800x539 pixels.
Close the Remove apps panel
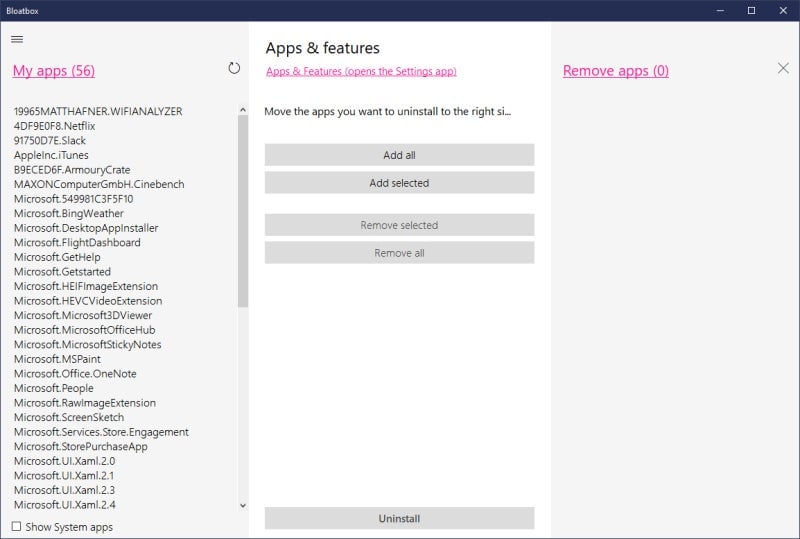click(783, 68)
